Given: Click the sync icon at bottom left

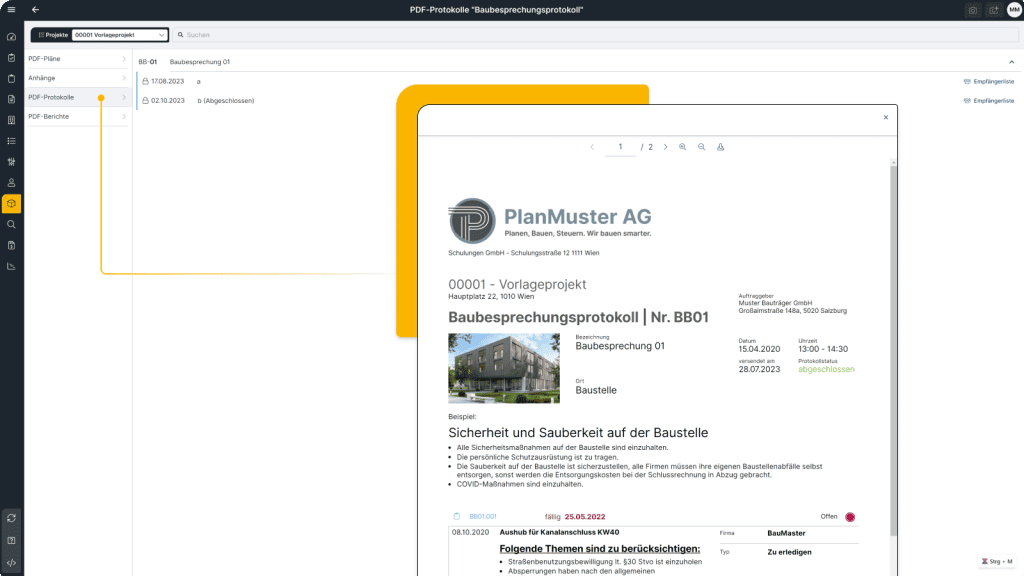Looking at the screenshot, I should (10, 518).
